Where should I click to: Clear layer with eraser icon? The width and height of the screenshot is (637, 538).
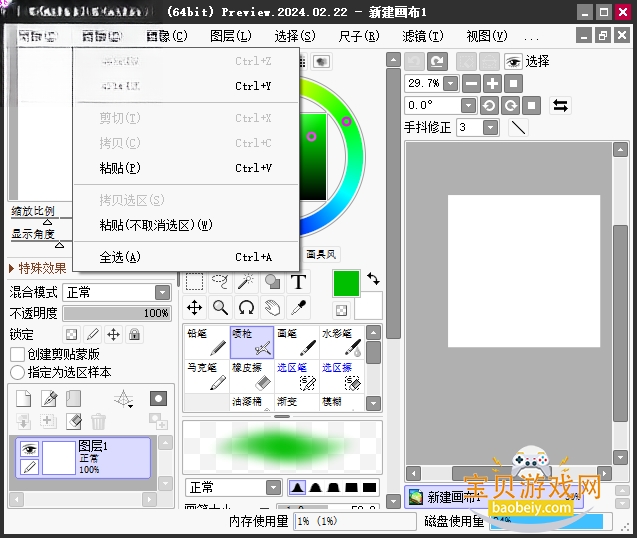(74, 421)
